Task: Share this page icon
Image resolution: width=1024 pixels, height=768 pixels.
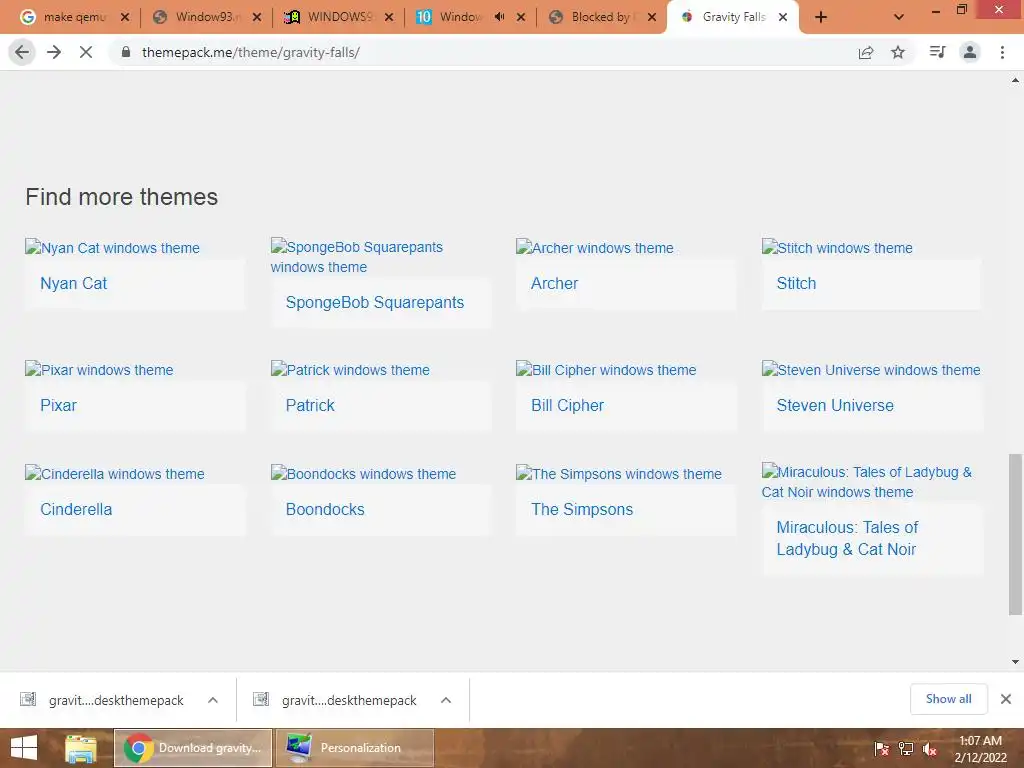Action: [x=866, y=52]
